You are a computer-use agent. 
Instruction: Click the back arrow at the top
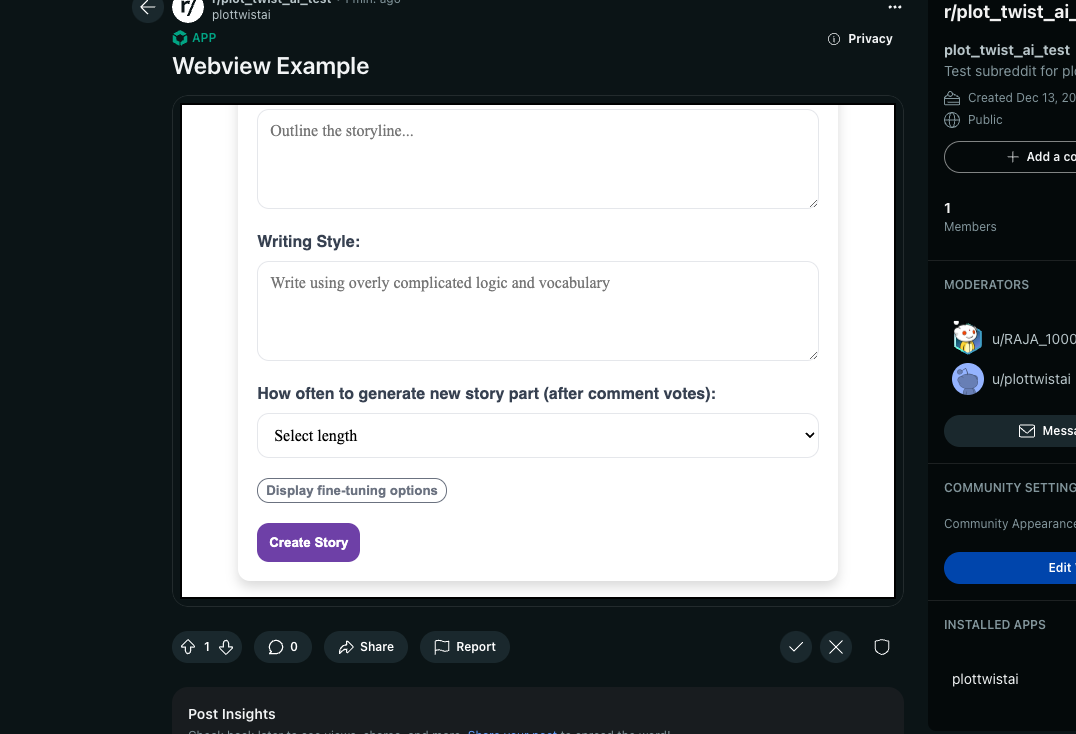coord(147,9)
